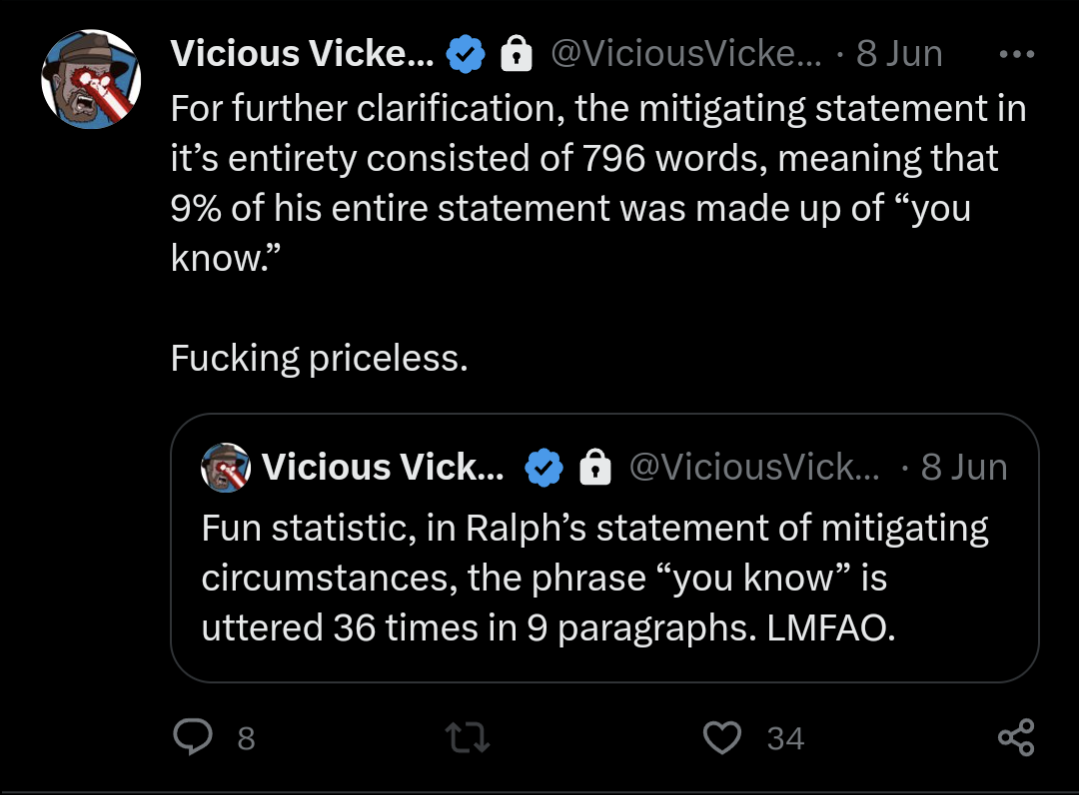1079x795 pixels.
Task: Click main tweet's blue verified badge
Action: click(466, 54)
